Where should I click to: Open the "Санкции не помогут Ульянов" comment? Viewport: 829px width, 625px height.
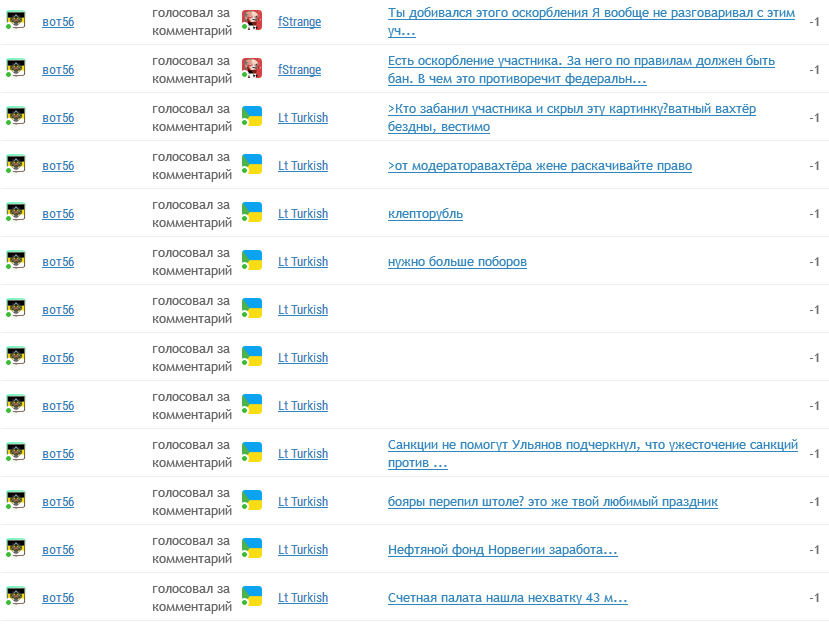[592, 445]
